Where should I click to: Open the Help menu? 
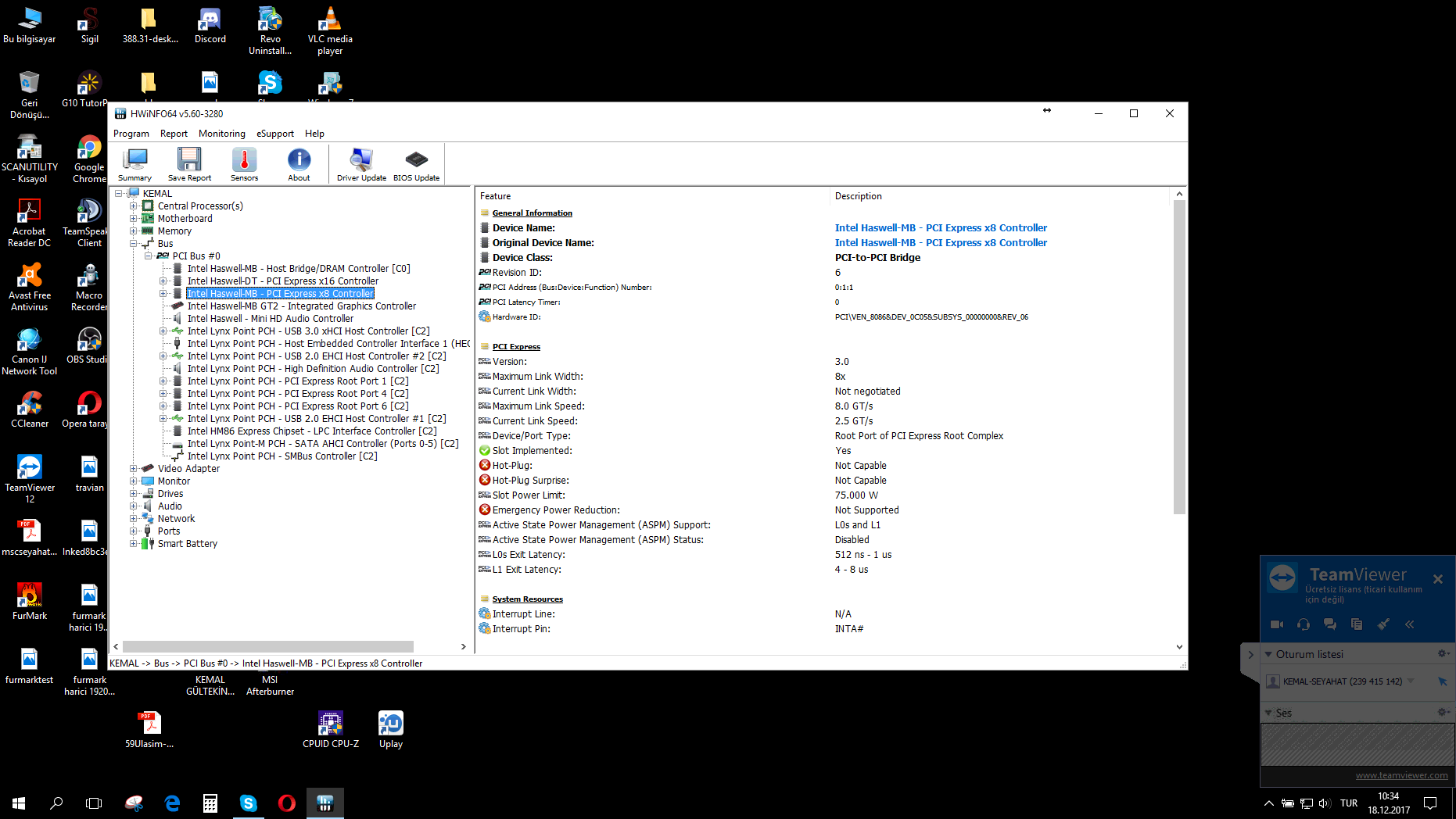point(314,134)
